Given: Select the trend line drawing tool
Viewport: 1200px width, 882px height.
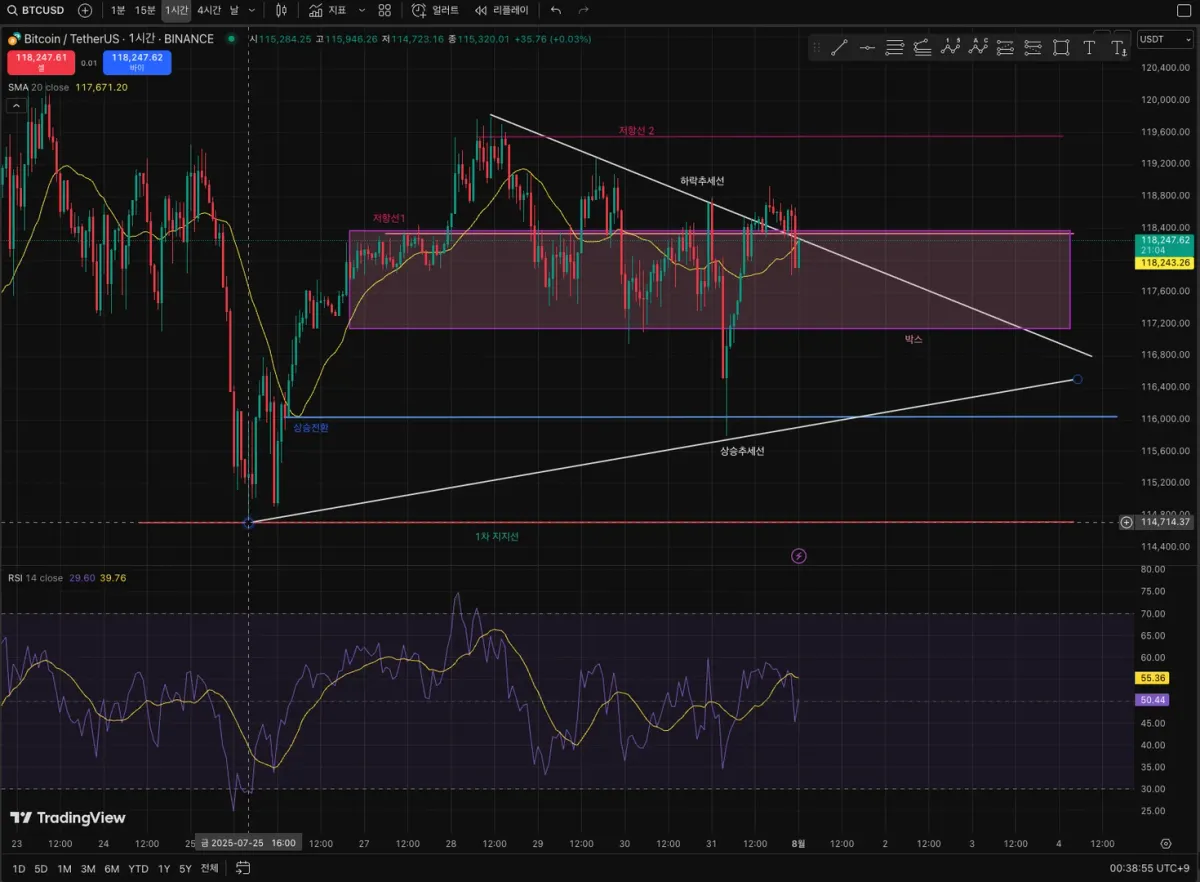Looking at the screenshot, I should click(840, 47).
